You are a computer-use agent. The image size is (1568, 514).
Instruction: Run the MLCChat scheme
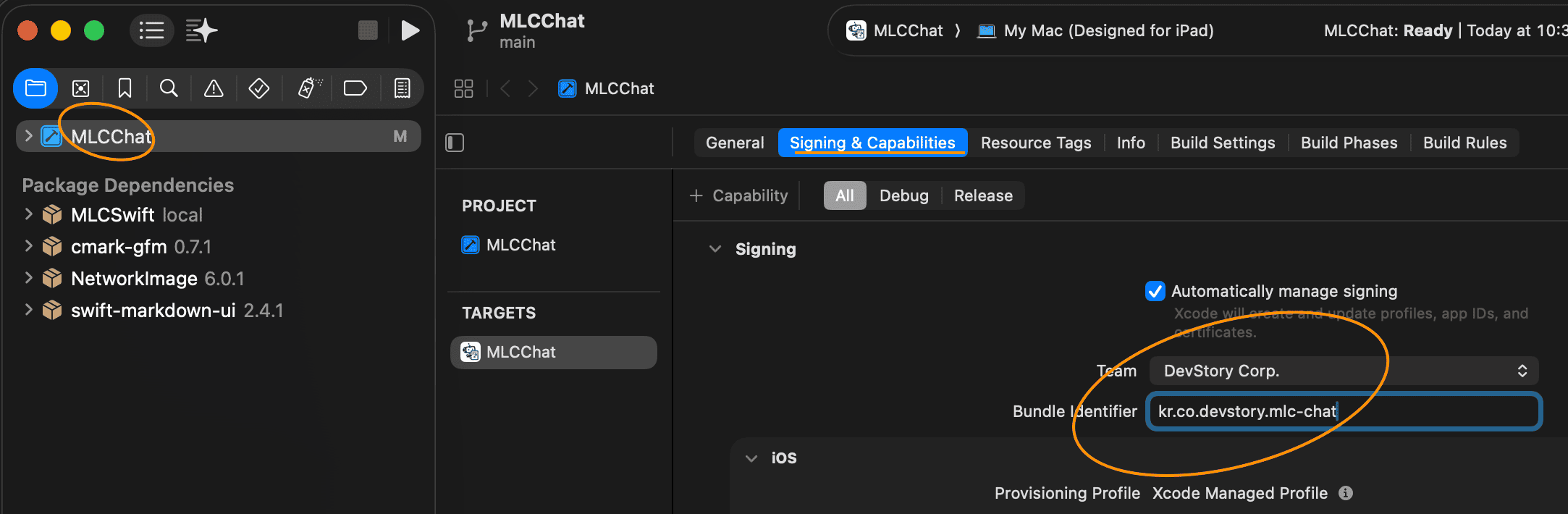pos(410,30)
